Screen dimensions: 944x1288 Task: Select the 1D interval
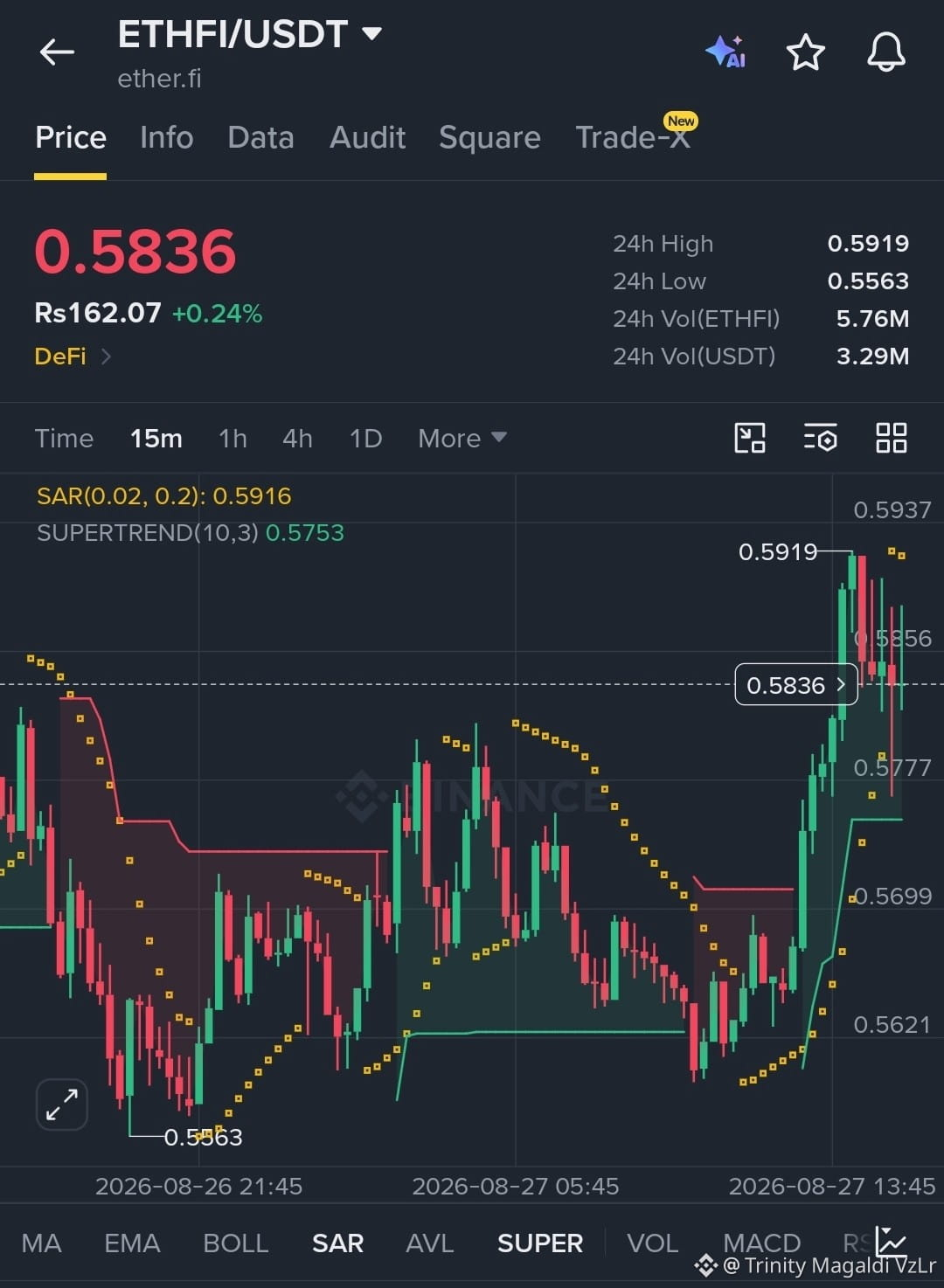pos(365,438)
